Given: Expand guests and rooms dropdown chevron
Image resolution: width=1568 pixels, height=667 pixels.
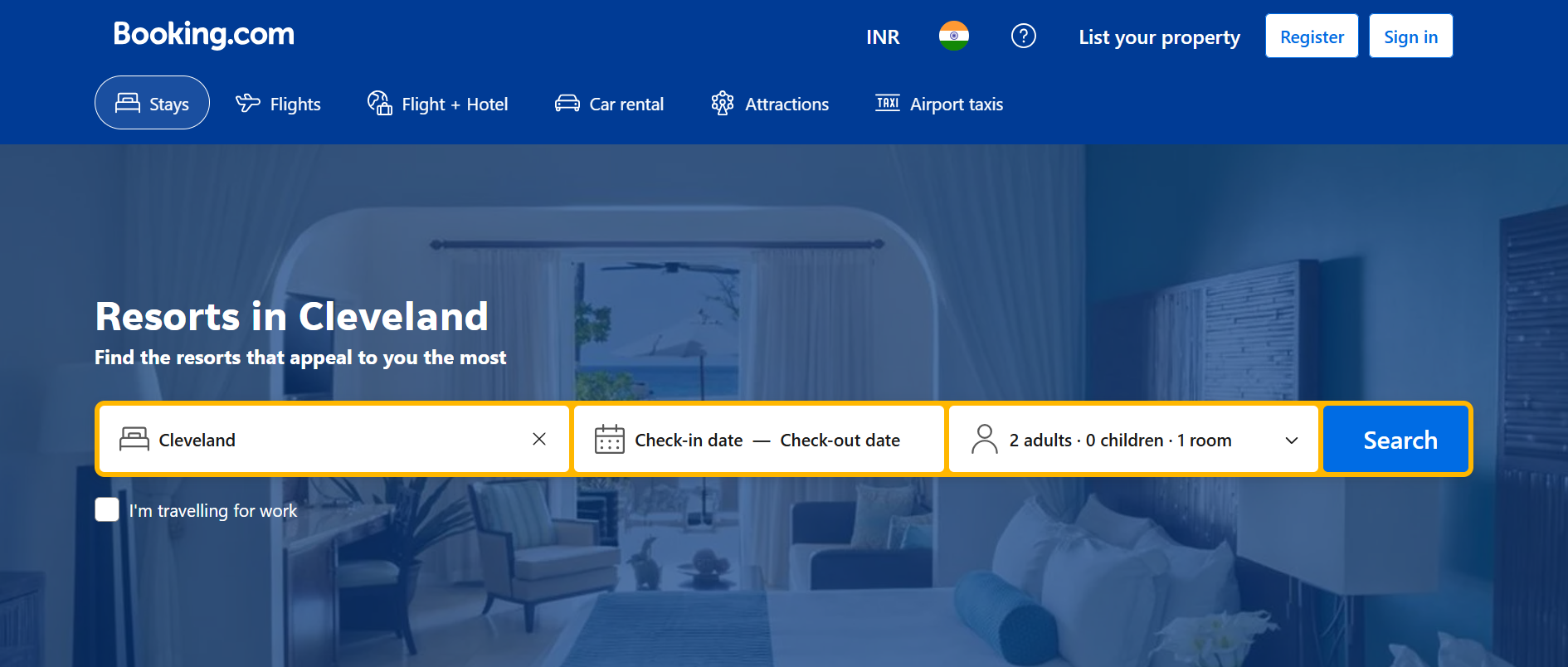Looking at the screenshot, I should pos(1291,440).
